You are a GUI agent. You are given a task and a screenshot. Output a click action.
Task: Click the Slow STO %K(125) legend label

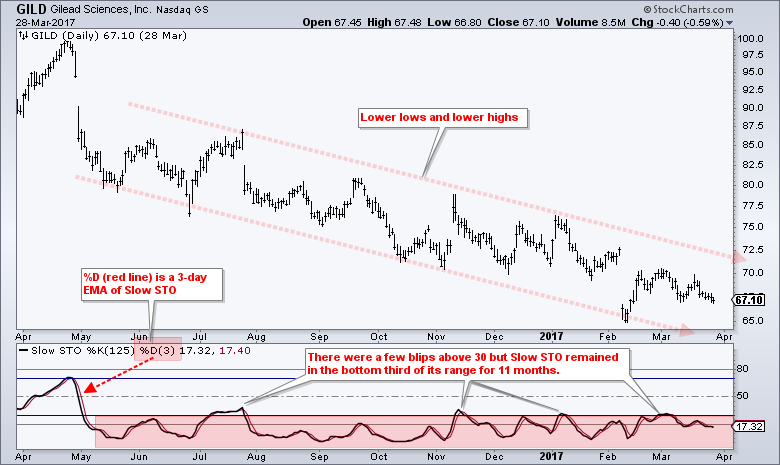coord(83,351)
